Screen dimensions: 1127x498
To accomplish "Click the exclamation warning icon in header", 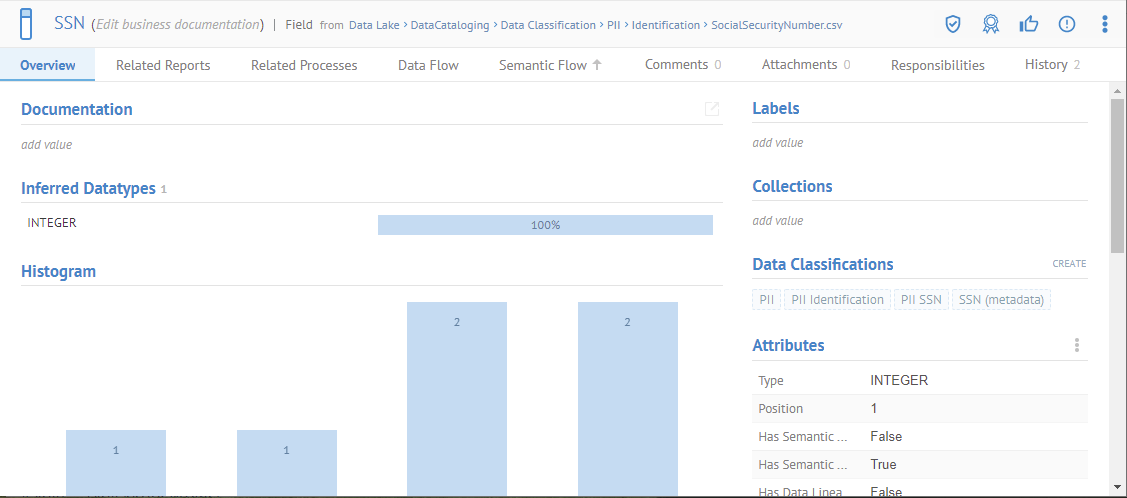I will [x=1066, y=24].
